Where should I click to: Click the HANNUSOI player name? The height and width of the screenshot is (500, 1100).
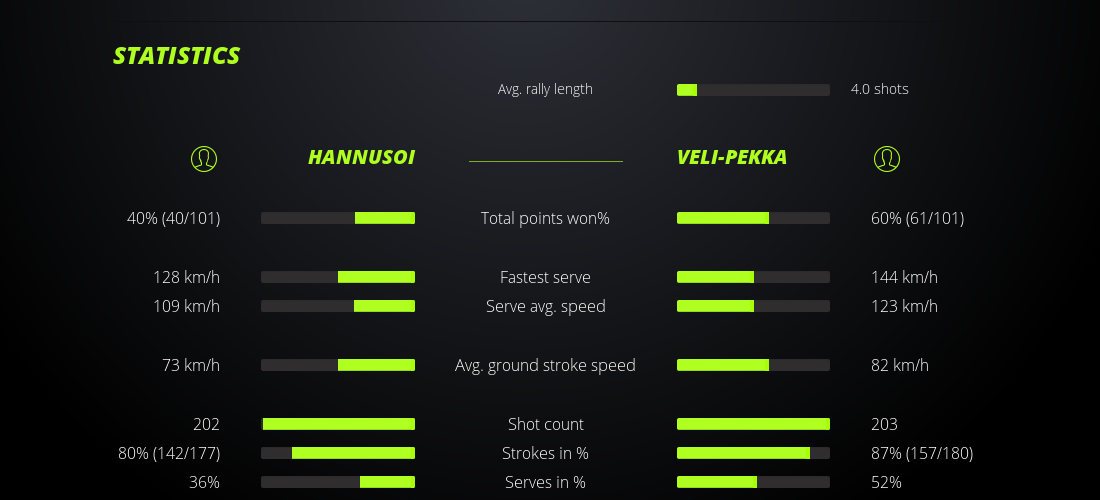pos(361,158)
